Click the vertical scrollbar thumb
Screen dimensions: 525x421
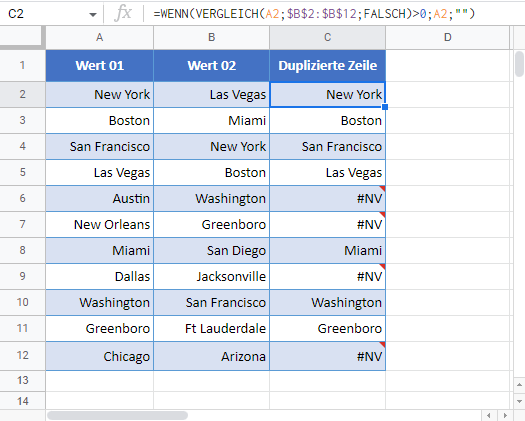coord(519,64)
